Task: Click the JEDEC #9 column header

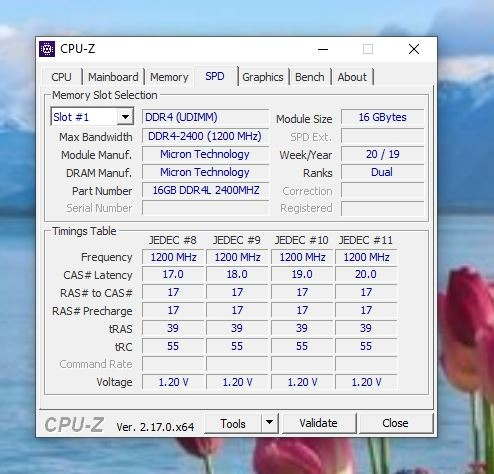Action: coord(237,240)
